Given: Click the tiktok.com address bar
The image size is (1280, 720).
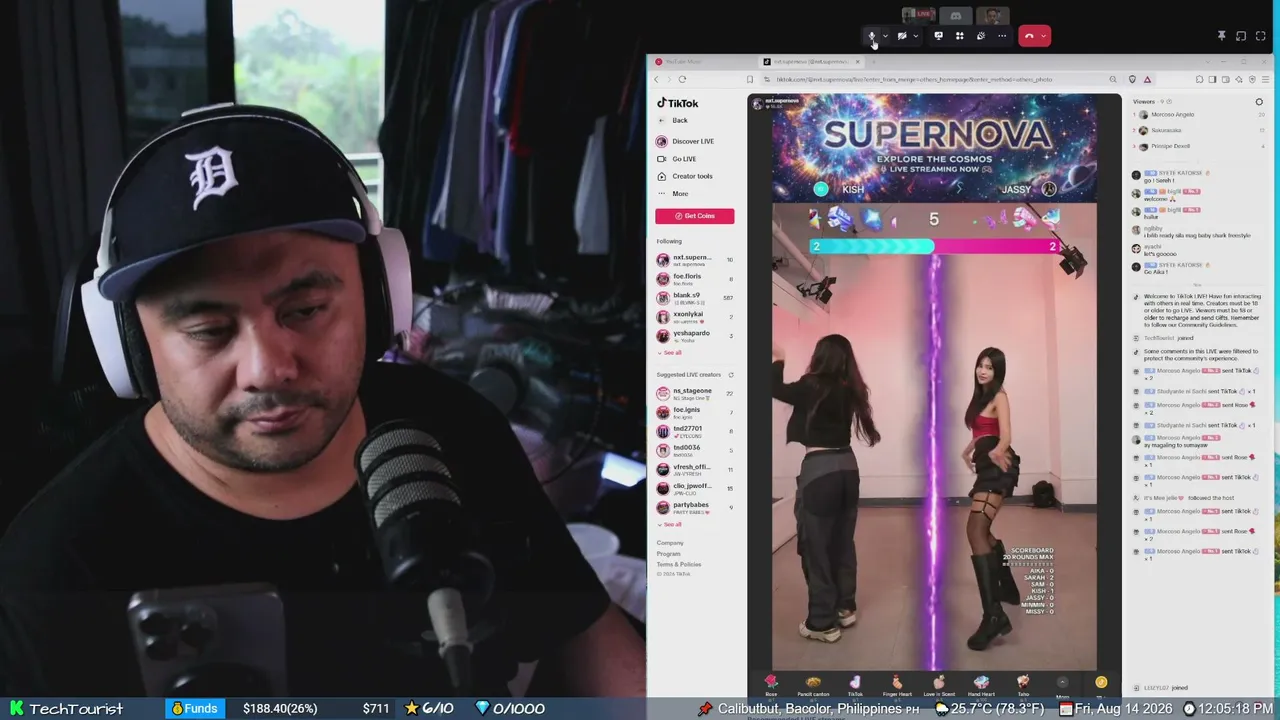Looking at the screenshot, I should tap(913, 79).
